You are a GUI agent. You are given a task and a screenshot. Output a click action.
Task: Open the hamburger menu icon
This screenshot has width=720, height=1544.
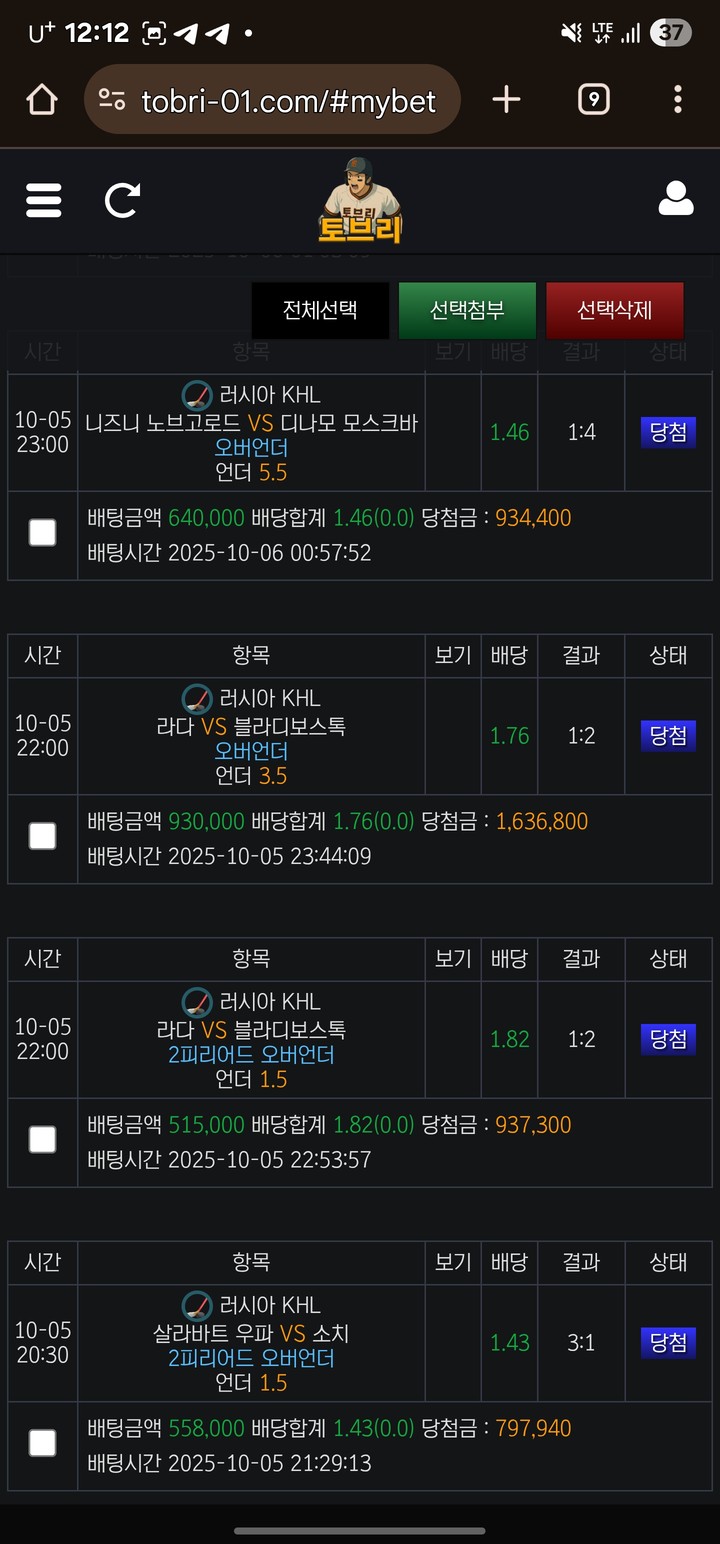coord(43,200)
